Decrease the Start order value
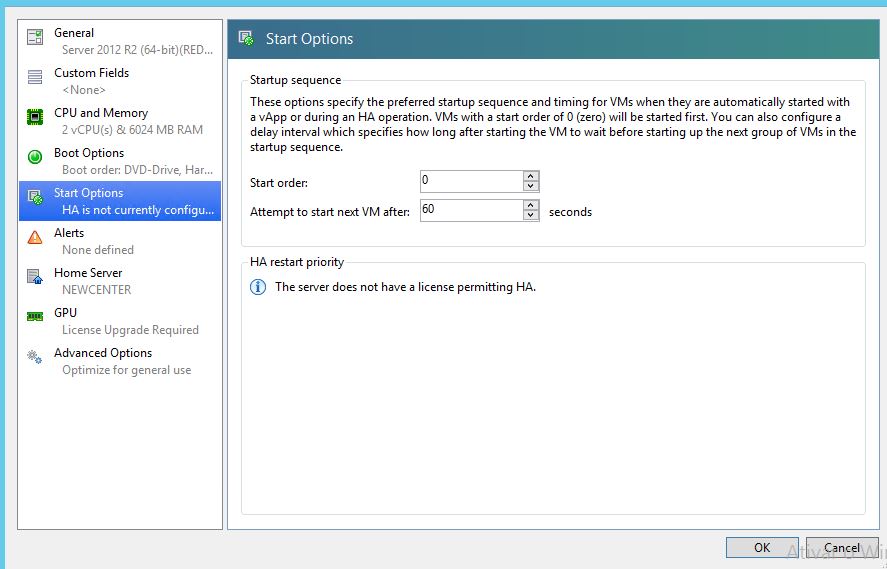The height and width of the screenshot is (569, 887). 531,186
